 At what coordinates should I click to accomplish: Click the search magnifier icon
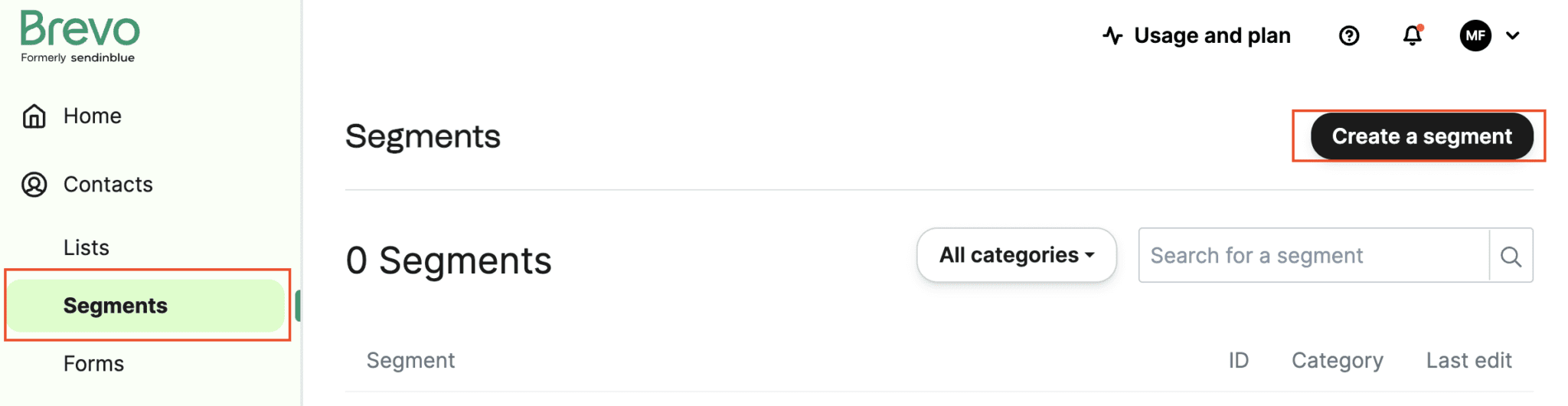click(1511, 256)
